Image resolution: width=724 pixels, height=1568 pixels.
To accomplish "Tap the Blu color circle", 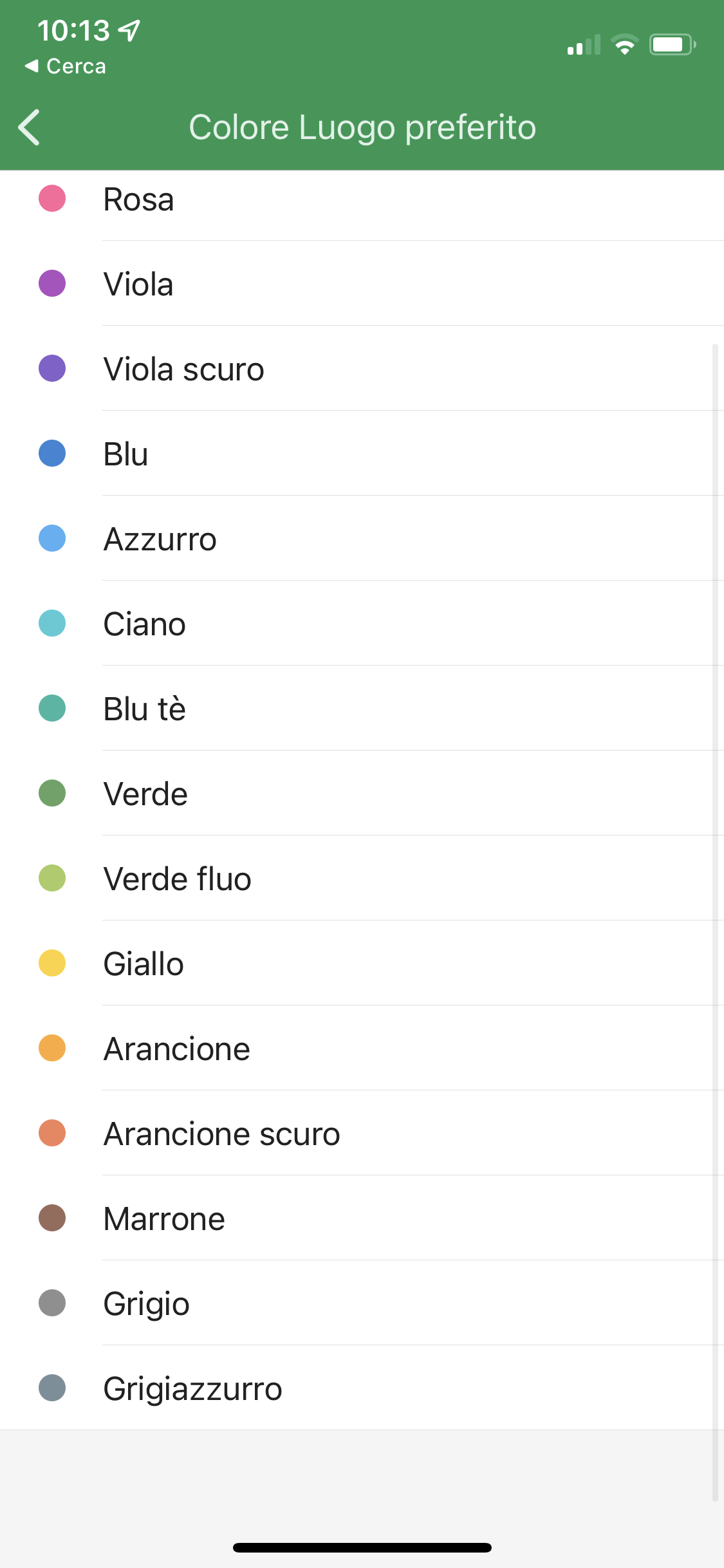I will 52,453.
